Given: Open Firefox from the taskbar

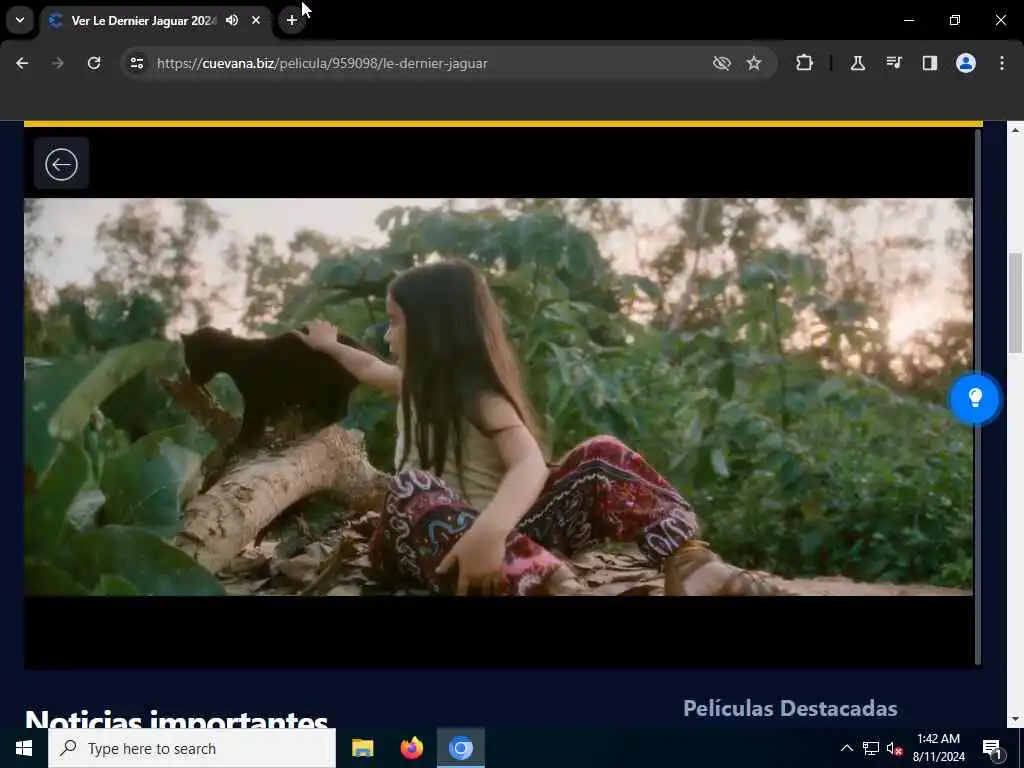Looking at the screenshot, I should pos(411,748).
